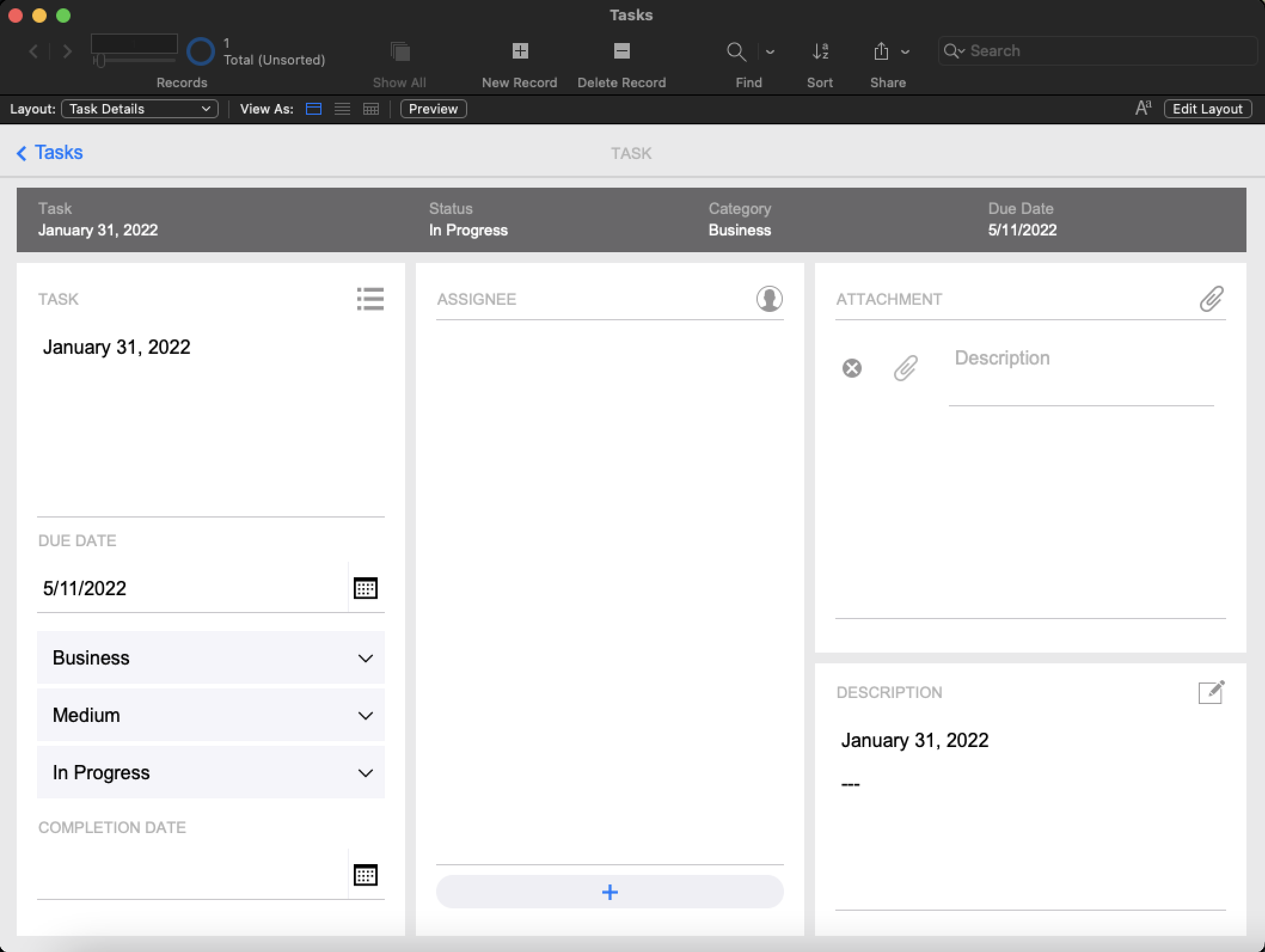
Task: Switch to List view
Action: coord(342,109)
